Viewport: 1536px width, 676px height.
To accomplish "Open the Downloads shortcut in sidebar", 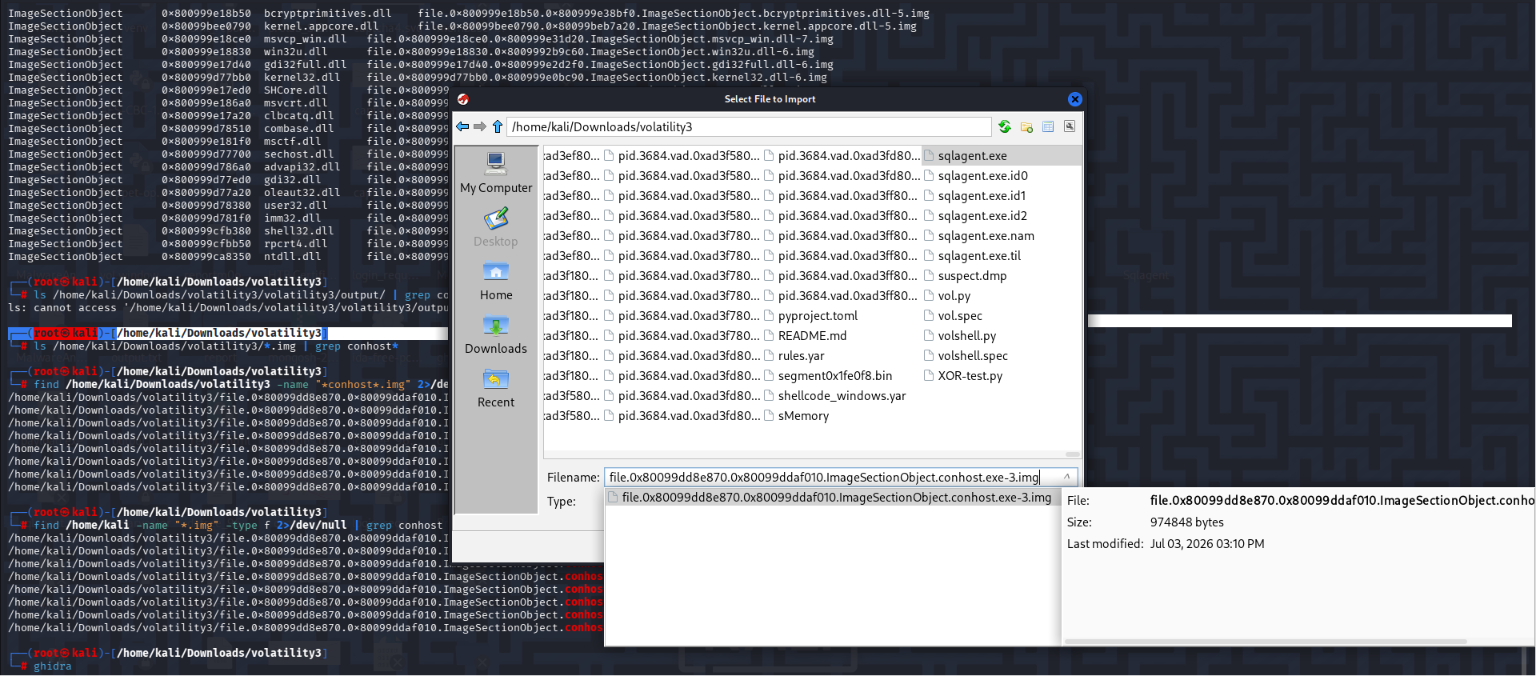I will 496,333.
